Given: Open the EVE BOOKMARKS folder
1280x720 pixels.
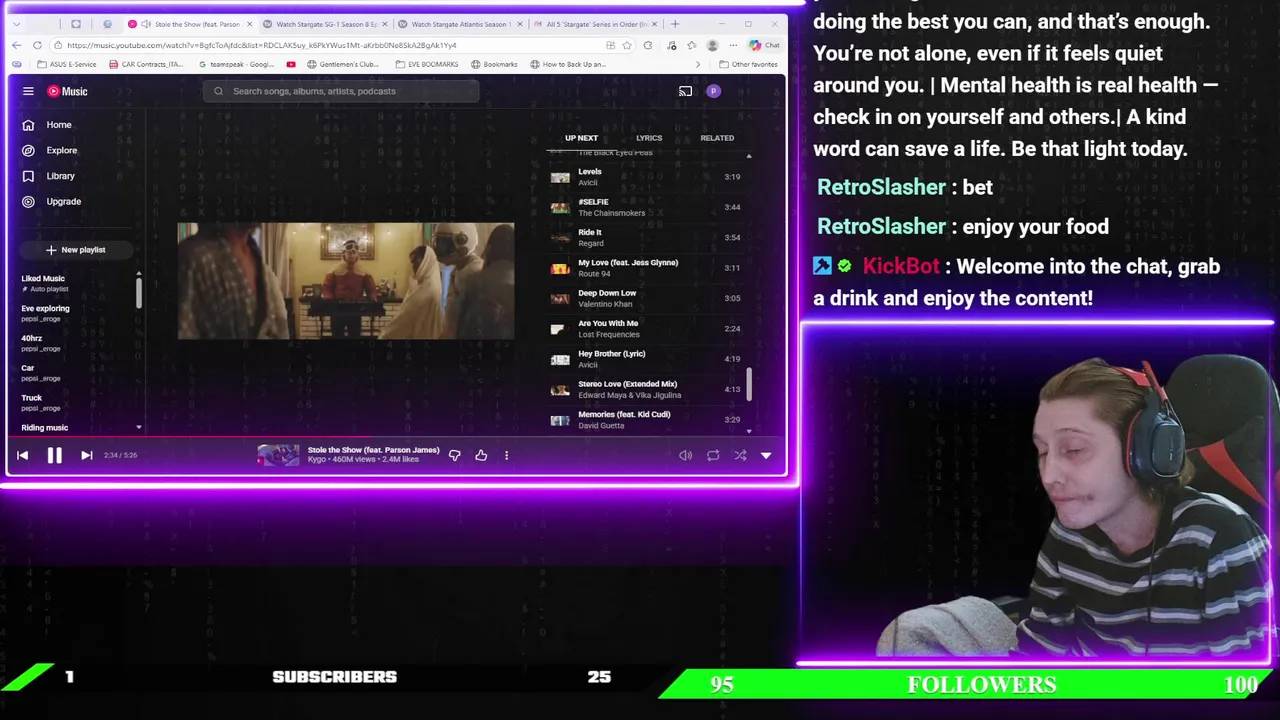Looking at the screenshot, I should click(427, 64).
